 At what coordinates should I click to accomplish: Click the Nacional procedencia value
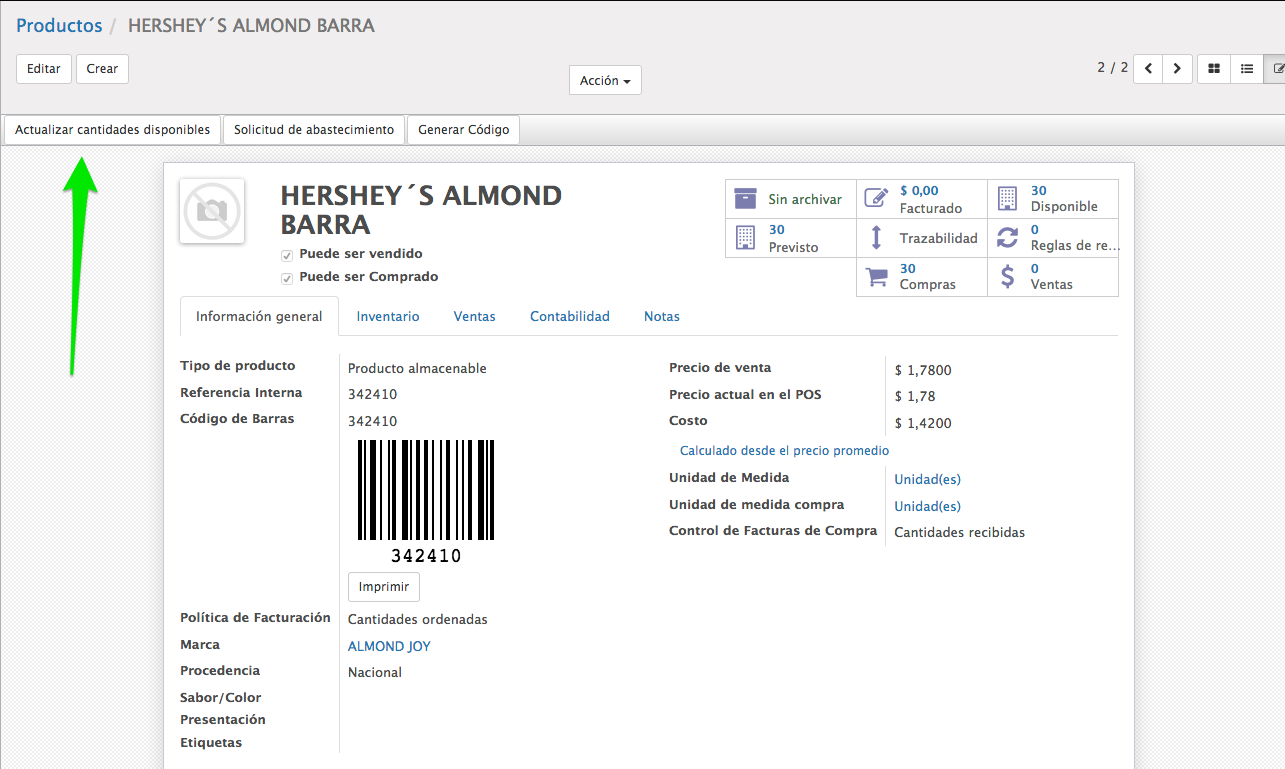point(375,672)
